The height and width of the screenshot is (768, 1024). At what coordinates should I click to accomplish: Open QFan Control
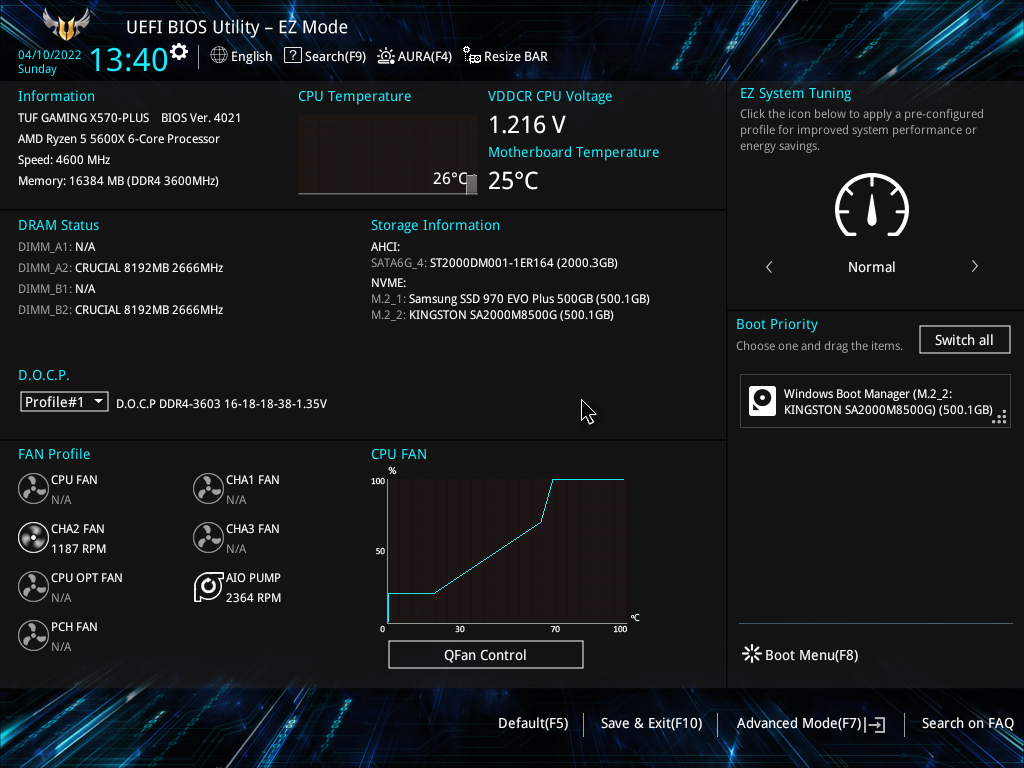[x=485, y=654]
